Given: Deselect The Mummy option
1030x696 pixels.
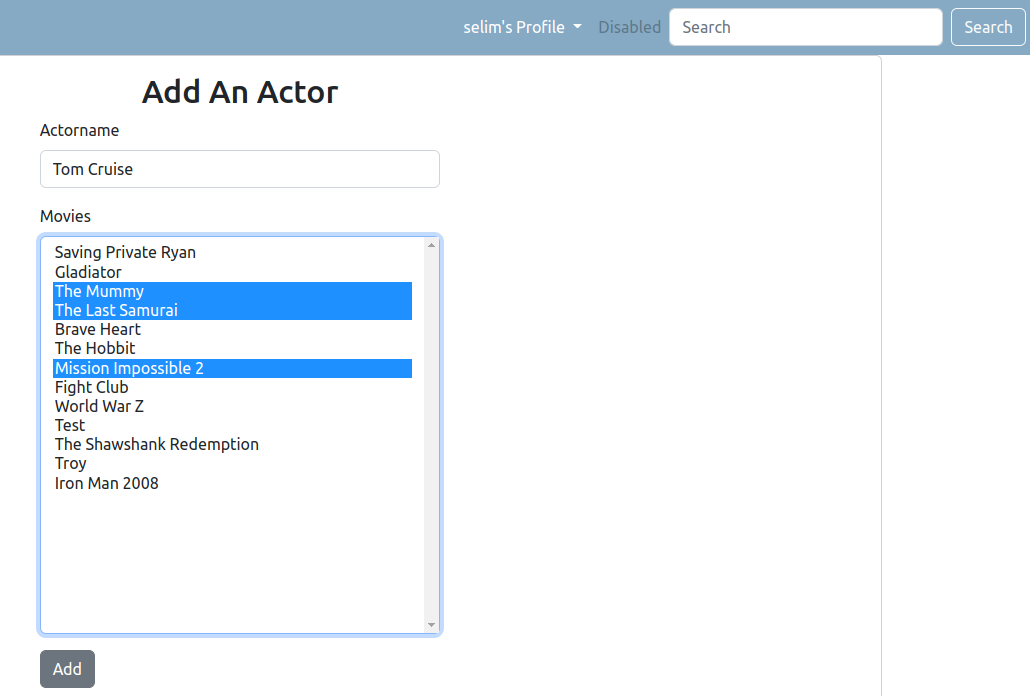Looking at the screenshot, I should tap(233, 292).
